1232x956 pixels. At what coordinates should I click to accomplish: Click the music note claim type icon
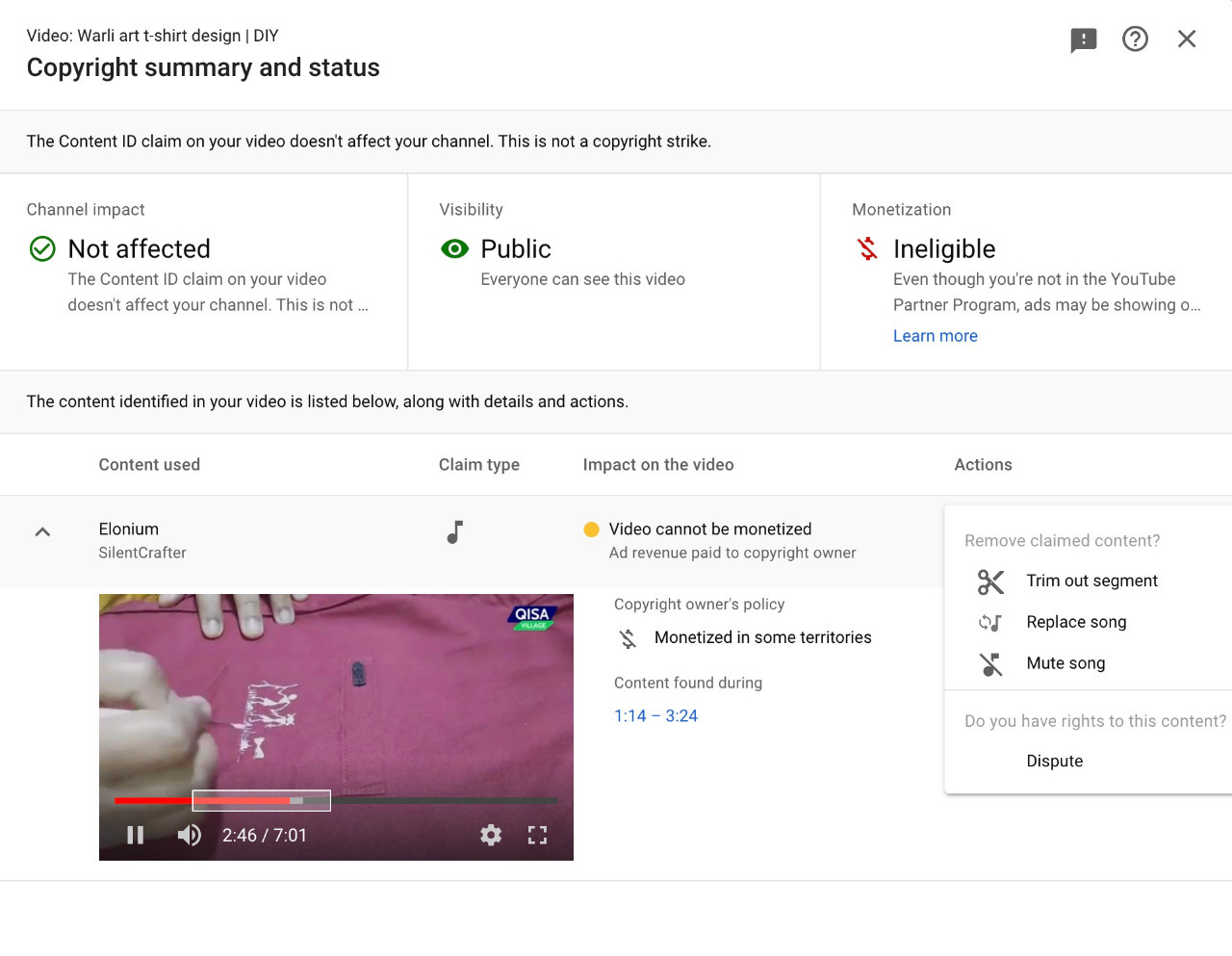455,531
